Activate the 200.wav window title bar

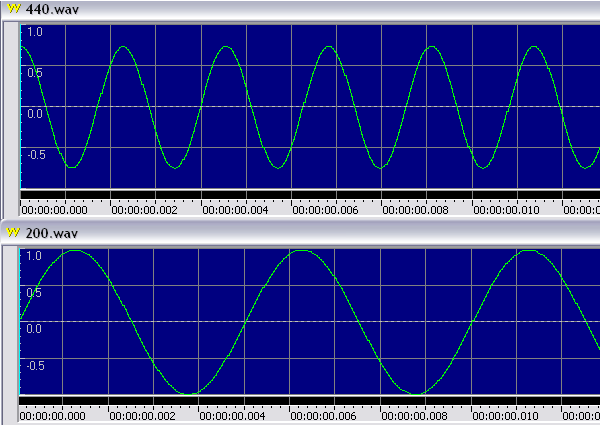(x=300, y=233)
